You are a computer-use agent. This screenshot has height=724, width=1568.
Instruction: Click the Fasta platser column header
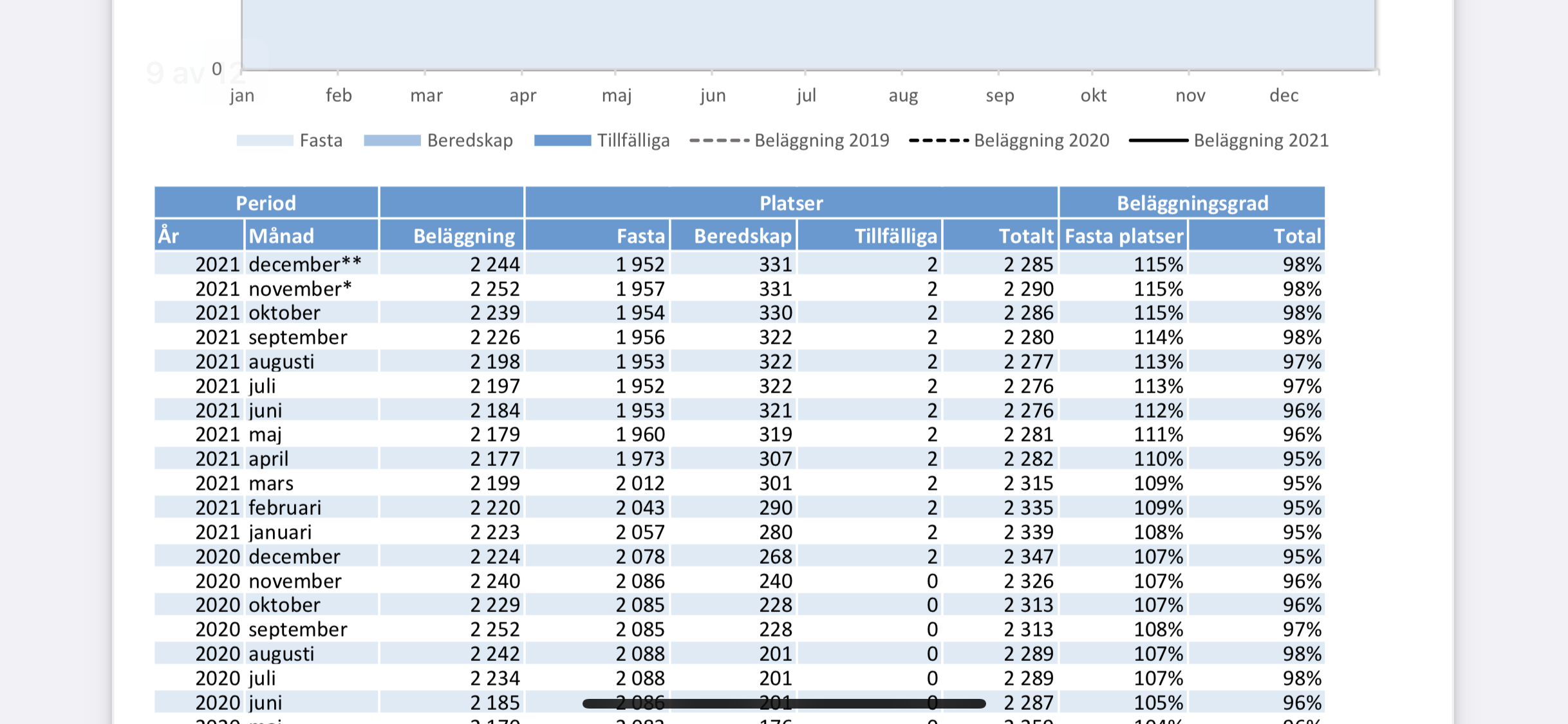coord(1123,236)
